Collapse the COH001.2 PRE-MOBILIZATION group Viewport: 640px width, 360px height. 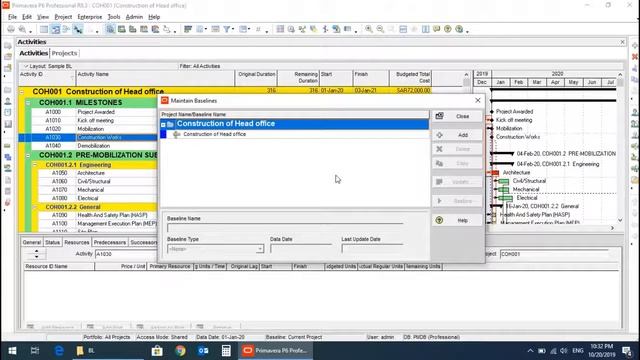[x=28, y=156]
